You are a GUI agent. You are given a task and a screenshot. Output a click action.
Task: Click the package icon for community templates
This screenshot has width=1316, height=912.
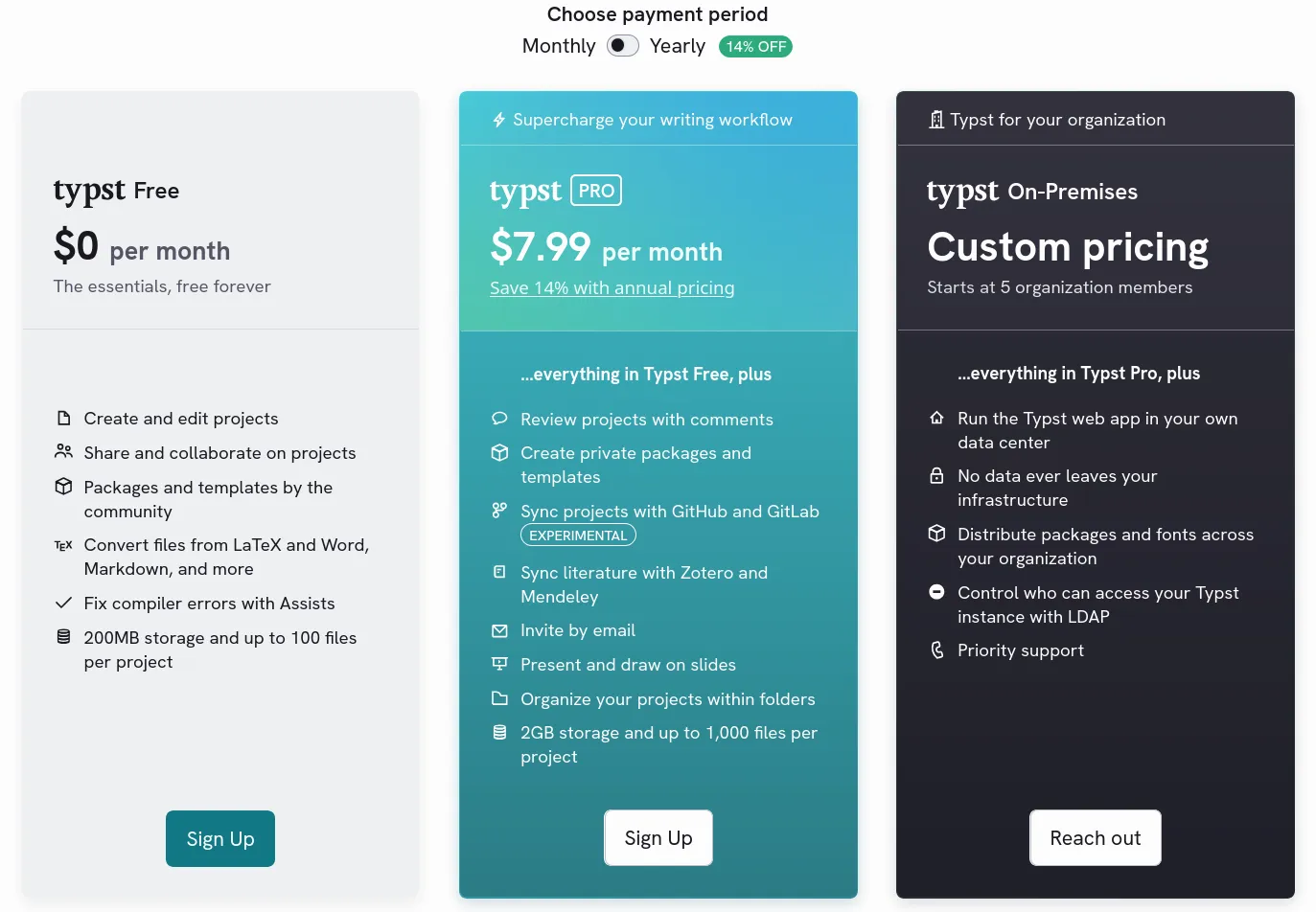point(63,486)
